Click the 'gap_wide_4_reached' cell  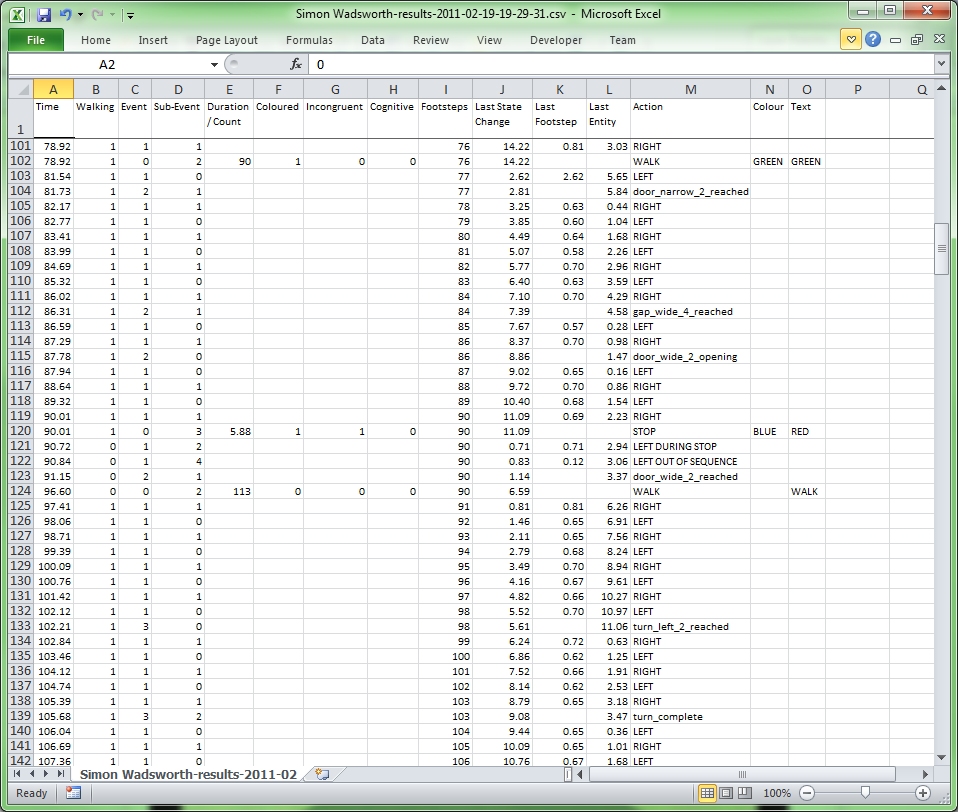pyautogui.click(x=690, y=312)
